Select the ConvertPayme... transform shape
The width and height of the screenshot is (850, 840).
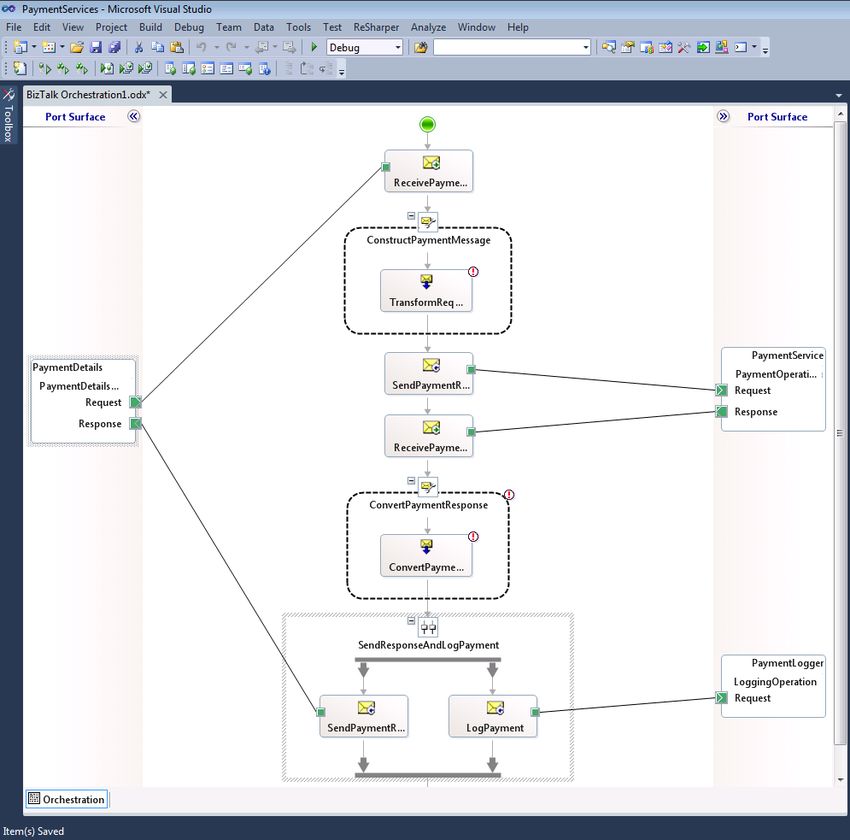coord(426,555)
